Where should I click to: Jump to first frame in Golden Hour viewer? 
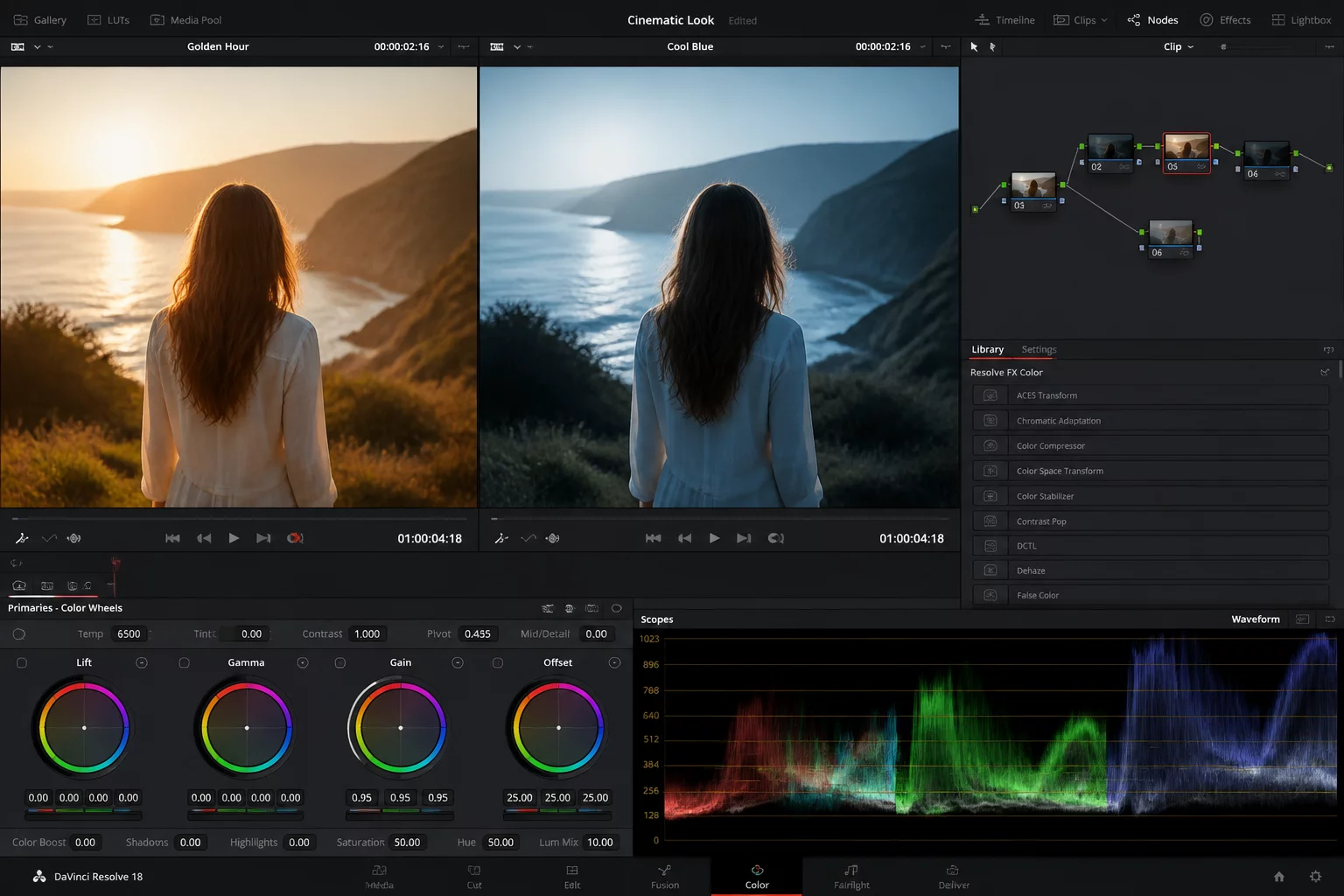172,538
